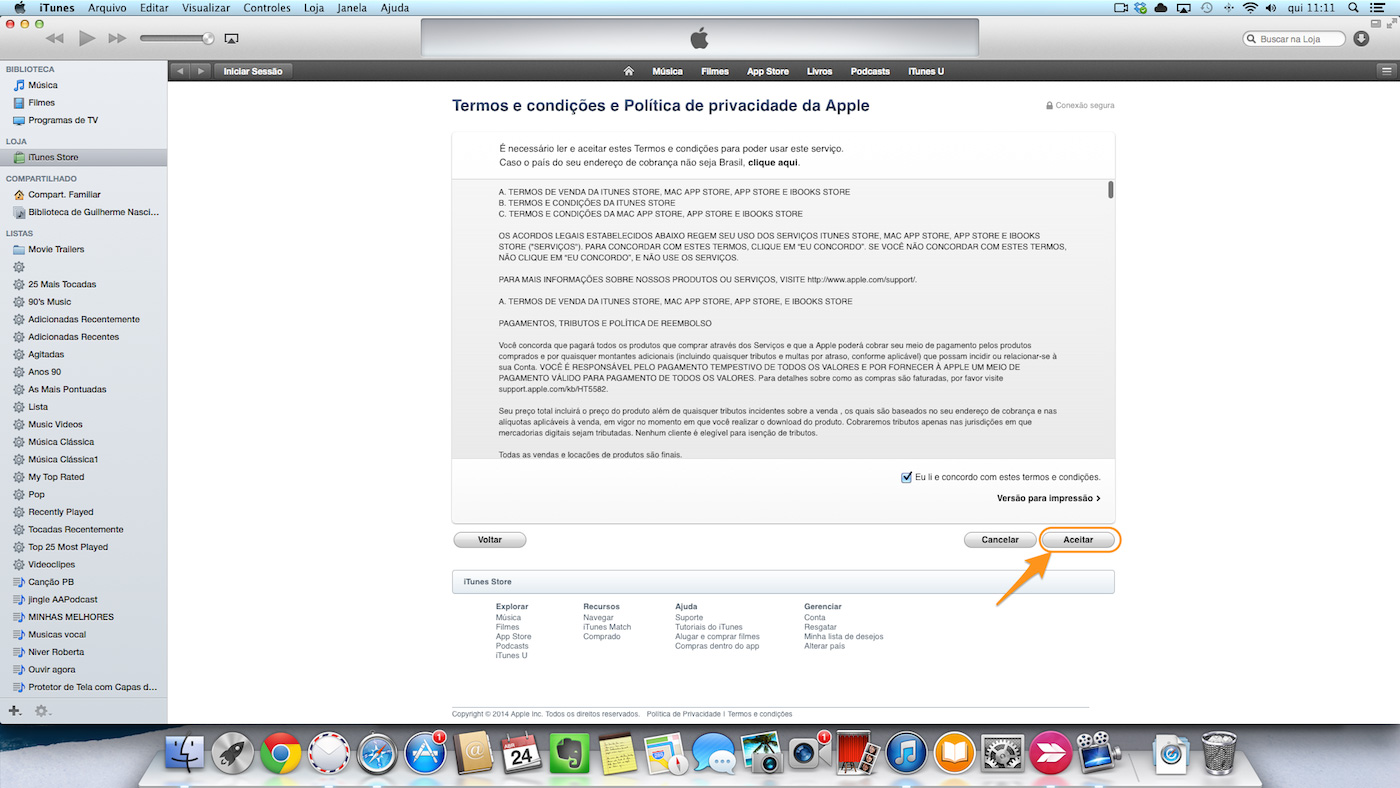Viewport: 1400px width, 788px height.
Task: Open Compart. Familiar in sidebar
Action: [x=83, y=194]
